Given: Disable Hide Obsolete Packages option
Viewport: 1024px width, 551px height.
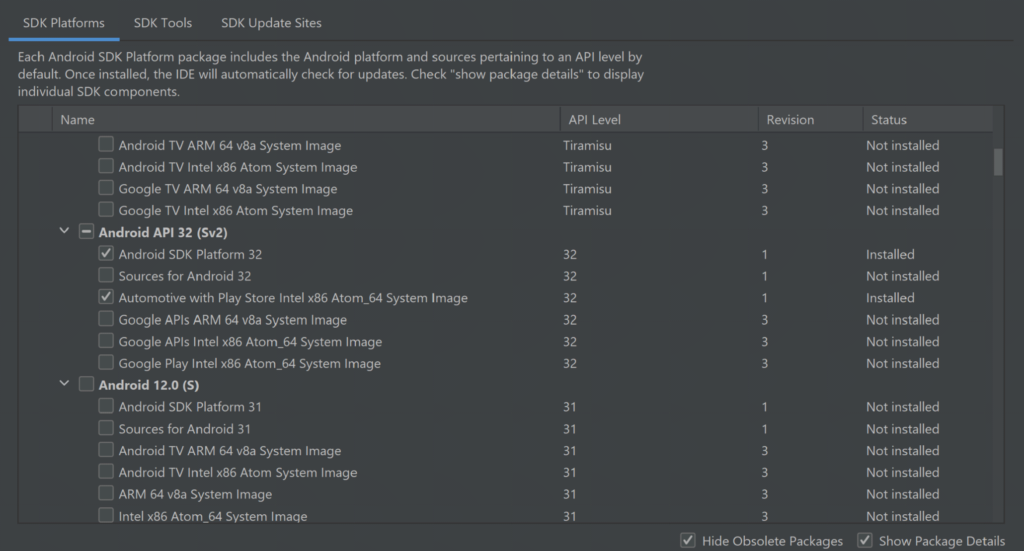Looking at the screenshot, I should point(688,541).
